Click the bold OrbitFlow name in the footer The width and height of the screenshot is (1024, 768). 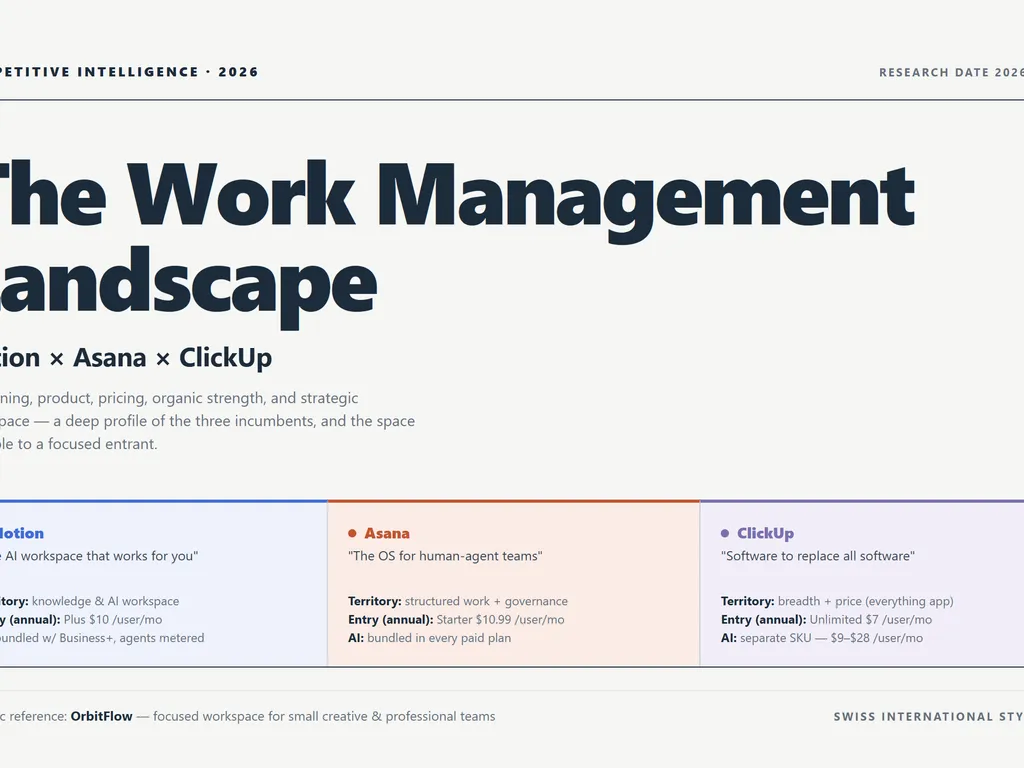101,716
